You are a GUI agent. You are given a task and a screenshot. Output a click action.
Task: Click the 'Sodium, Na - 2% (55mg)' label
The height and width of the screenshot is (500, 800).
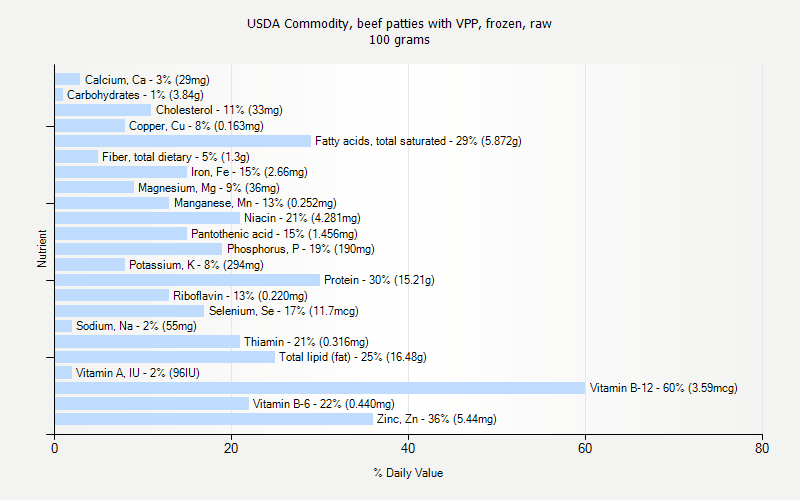[x=136, y=326]
